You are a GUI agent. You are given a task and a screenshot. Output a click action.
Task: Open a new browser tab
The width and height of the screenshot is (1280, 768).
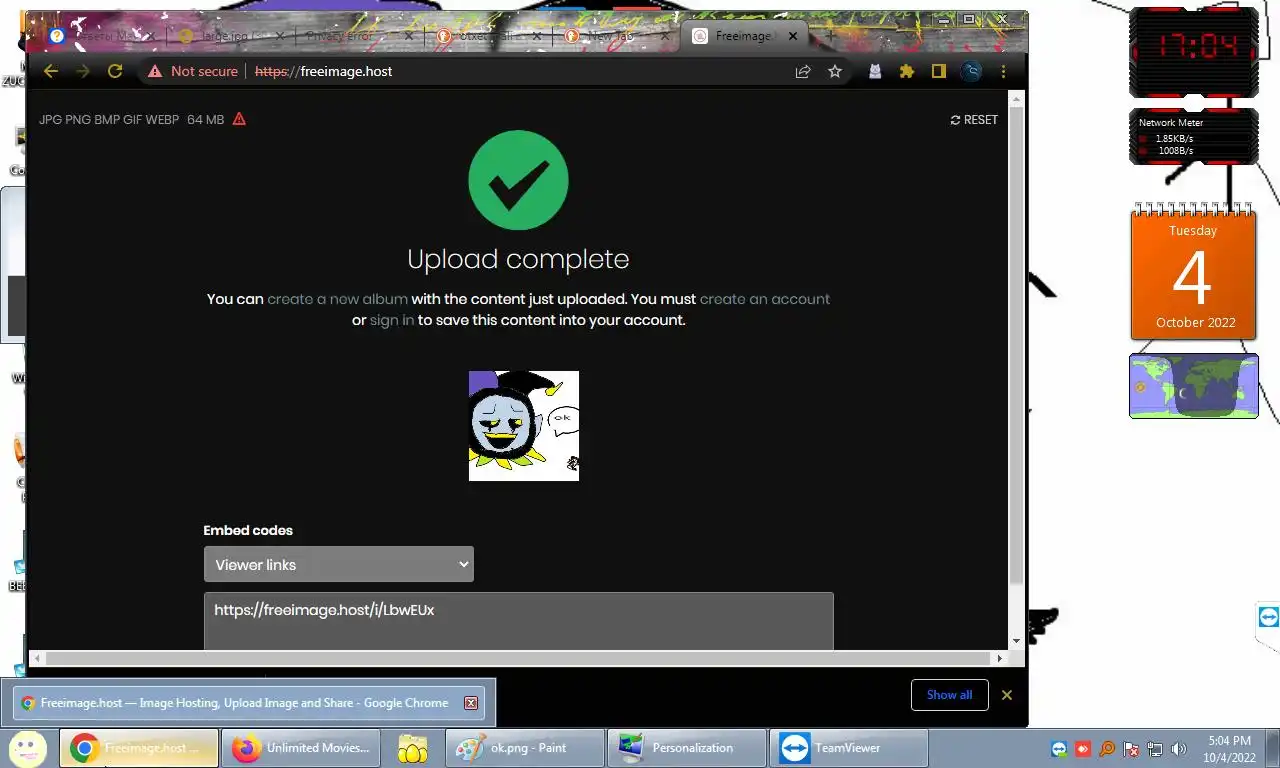pyautogui.click(x=829, y=36)
